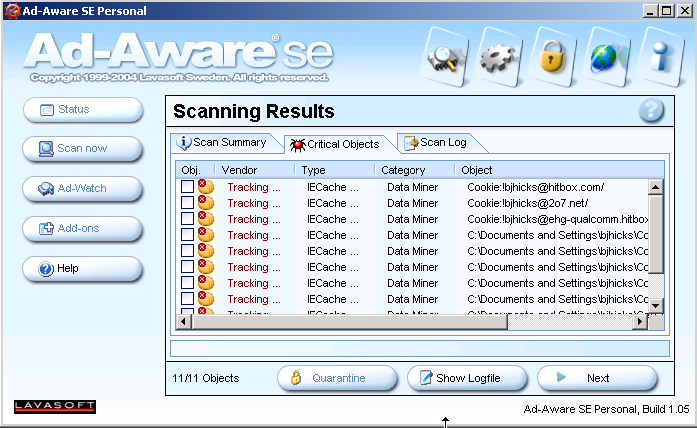Screen dimensions: 697x428
Task: Check the box for 2o7.net cookie row
Action: [187, 203]
